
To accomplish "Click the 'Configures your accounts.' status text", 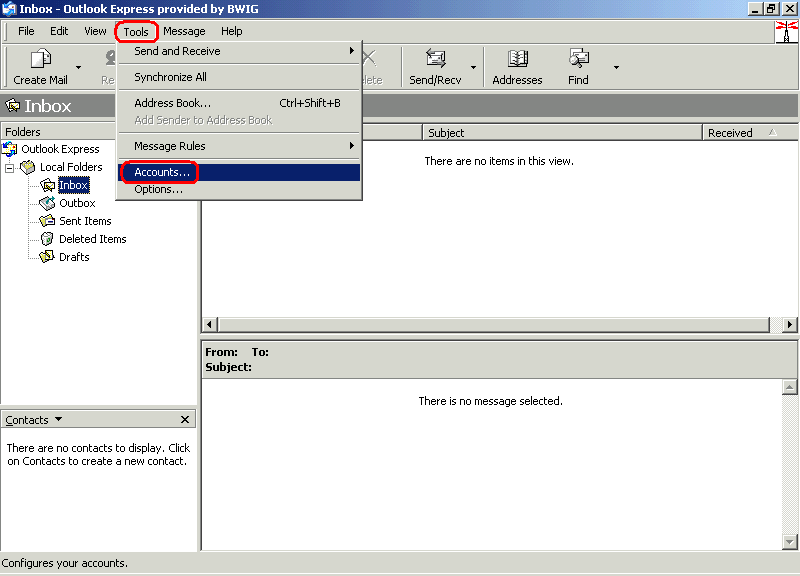I will tap(65, 563).
